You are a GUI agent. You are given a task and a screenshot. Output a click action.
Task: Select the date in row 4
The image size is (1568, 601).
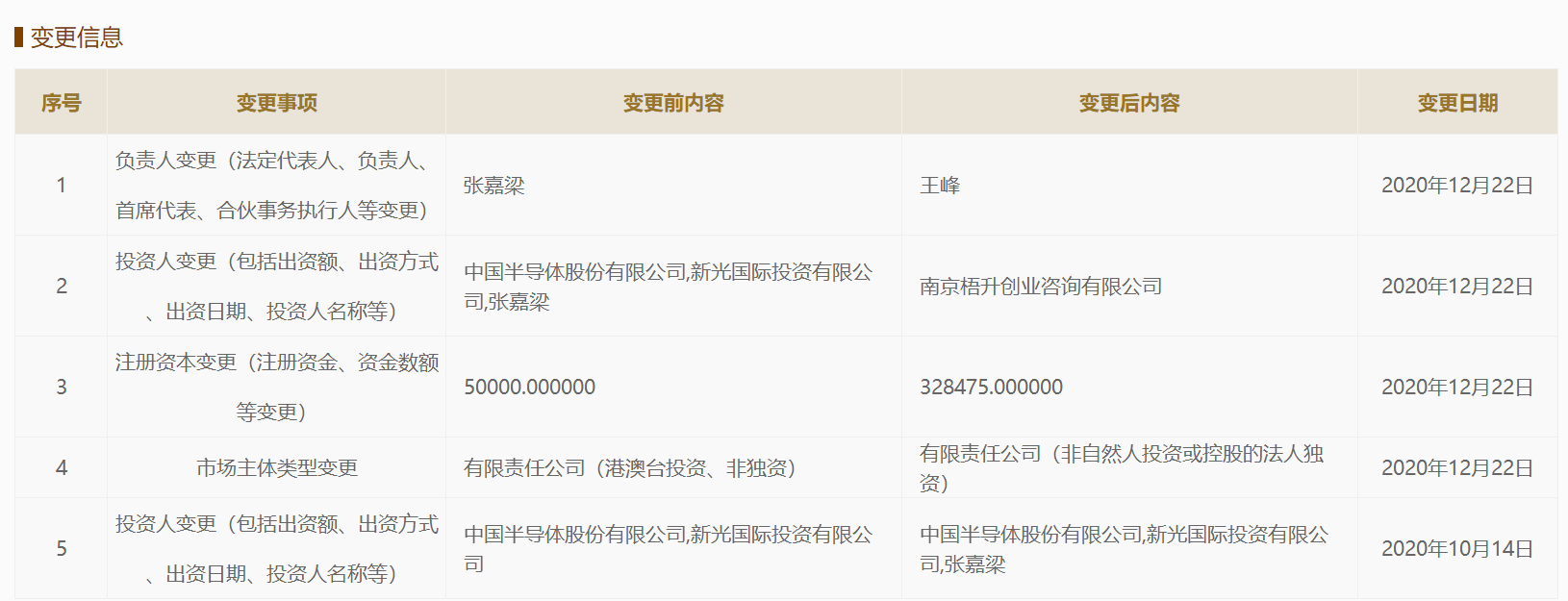pyautogui.click(x=1457, y=468)
